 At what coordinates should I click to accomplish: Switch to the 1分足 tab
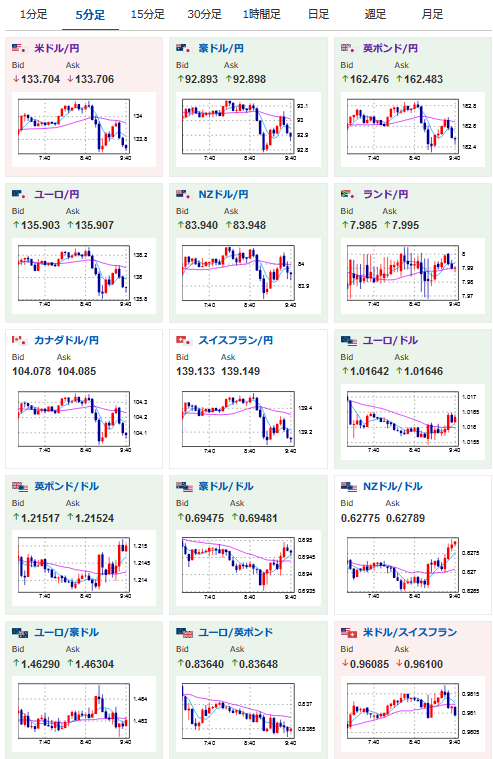click(x=33, y=15)
